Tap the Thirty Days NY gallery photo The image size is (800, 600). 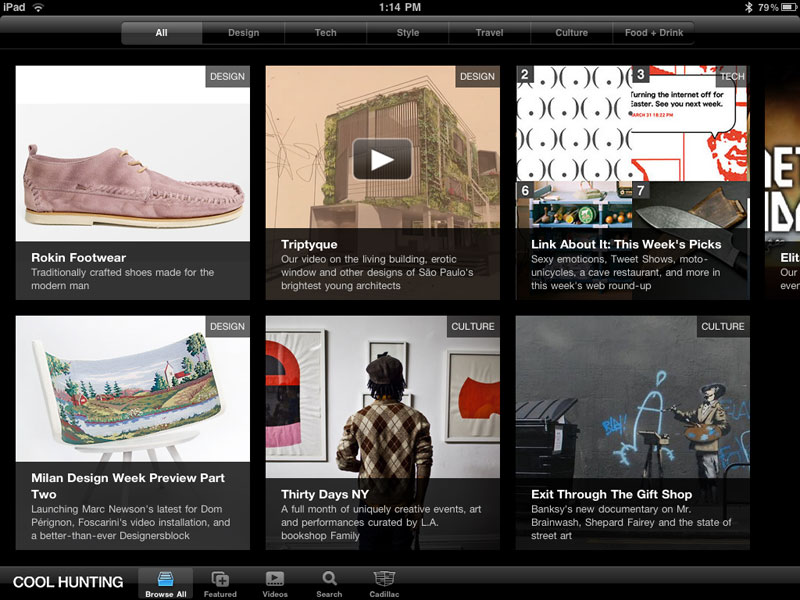[x=382, y=395]
